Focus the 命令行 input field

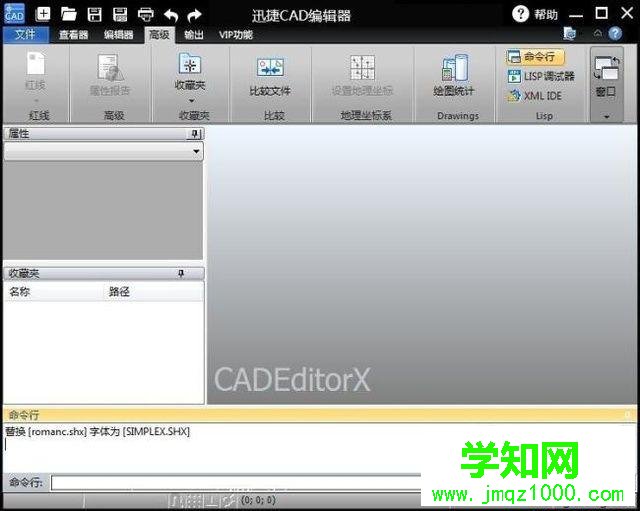click(236, 483)
